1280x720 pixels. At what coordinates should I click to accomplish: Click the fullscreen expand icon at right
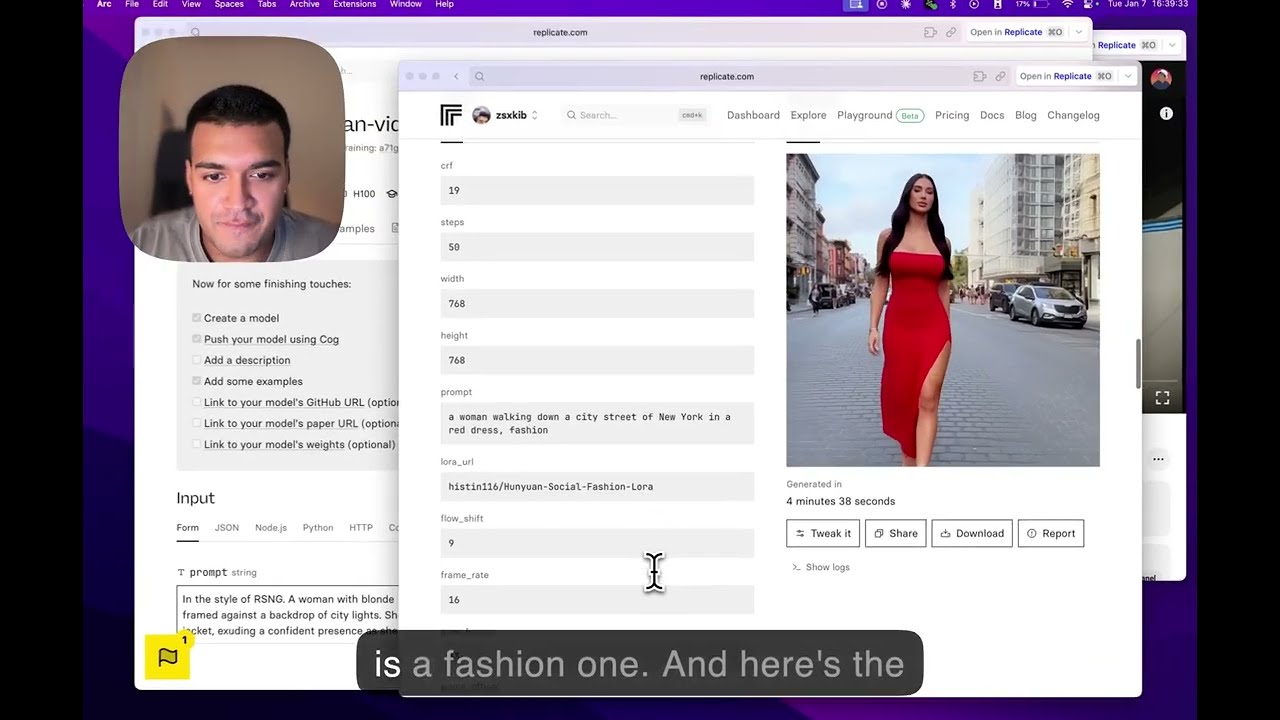1162,398
